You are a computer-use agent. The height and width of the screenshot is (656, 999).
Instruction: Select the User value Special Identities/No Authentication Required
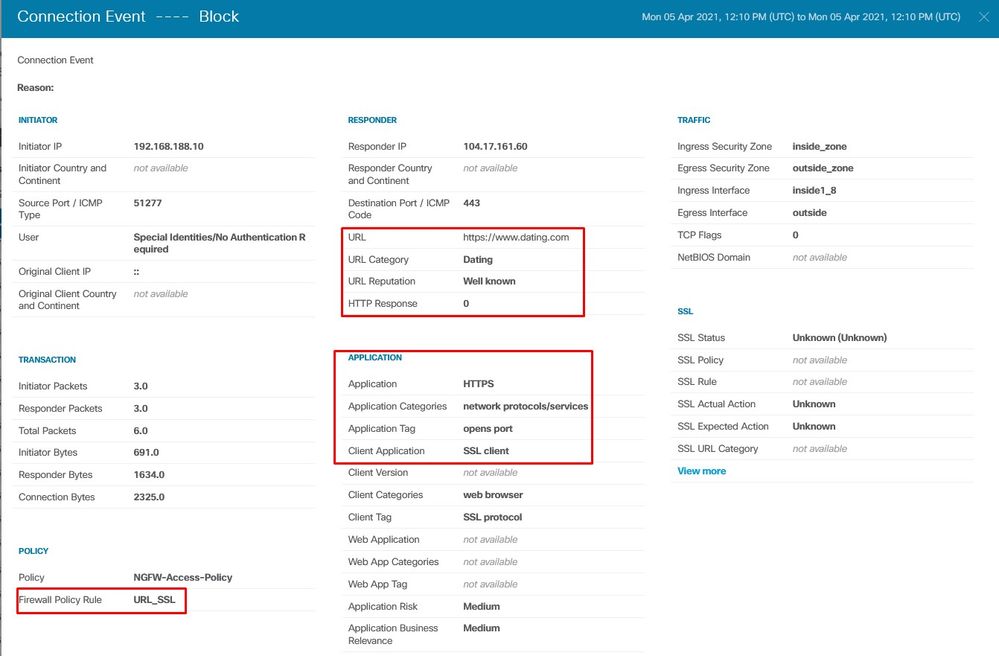[219, 243]
